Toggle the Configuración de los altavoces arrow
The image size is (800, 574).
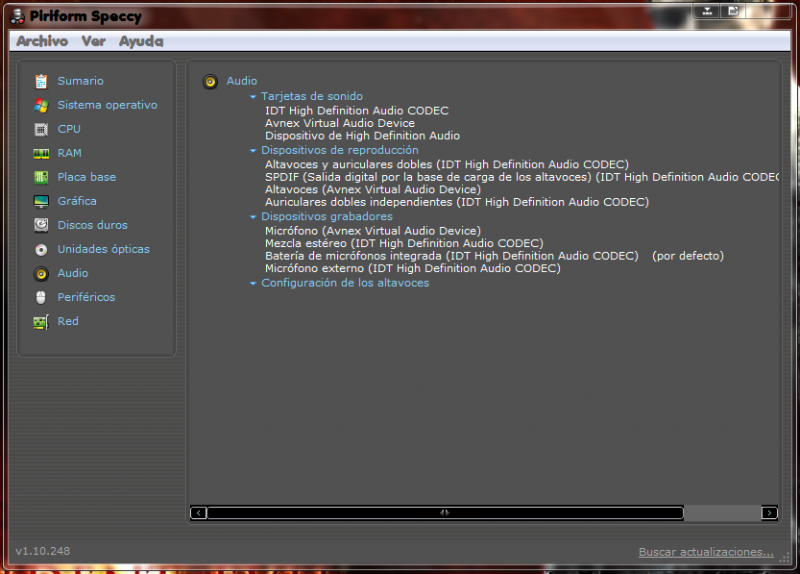pos(253,283)
